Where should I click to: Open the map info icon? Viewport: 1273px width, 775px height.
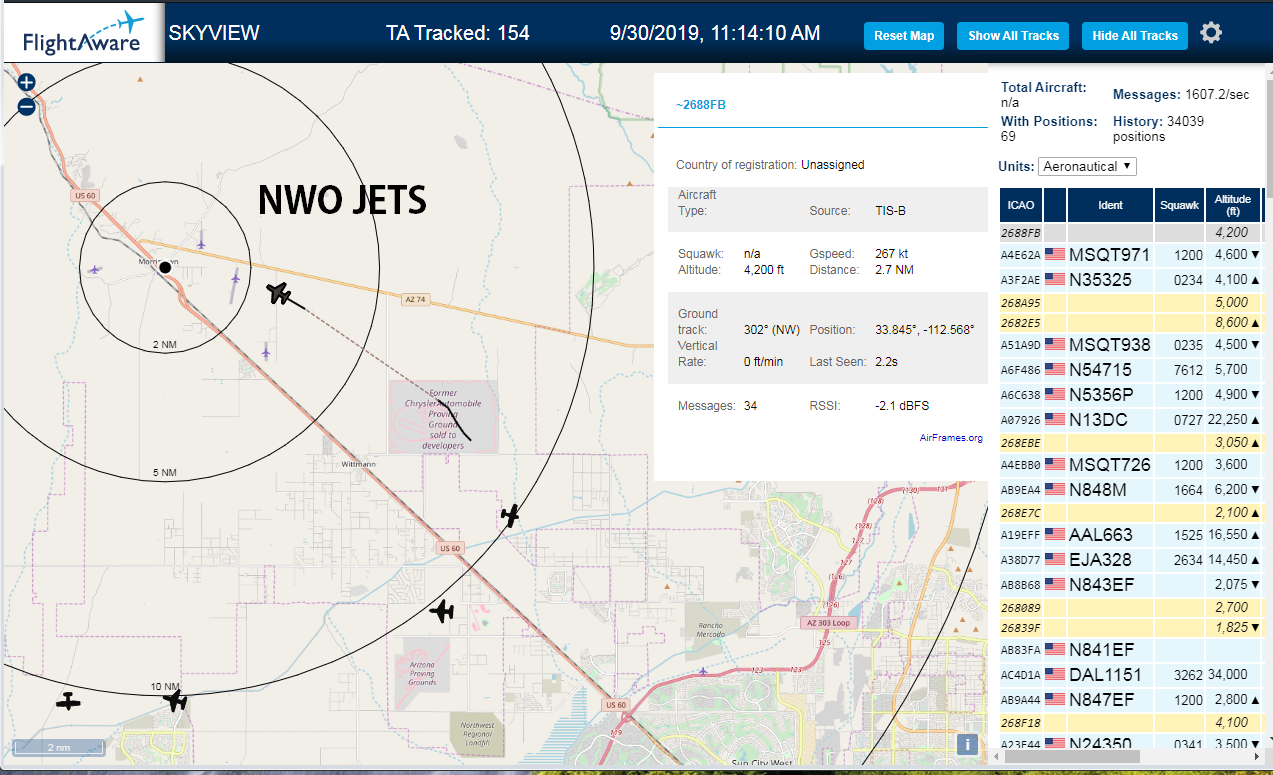tap(967, 744)
